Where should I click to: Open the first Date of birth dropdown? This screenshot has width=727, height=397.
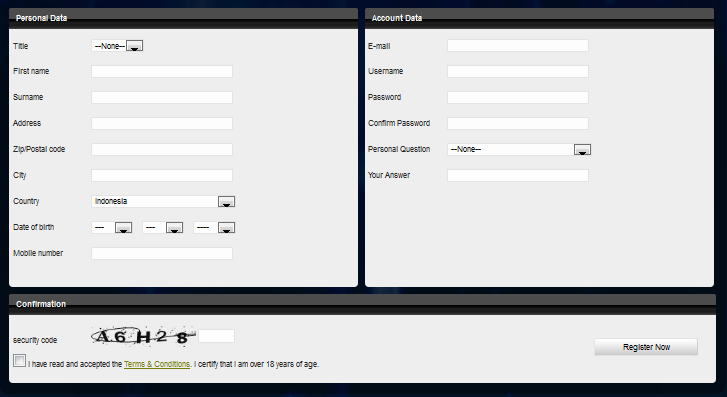112,227
